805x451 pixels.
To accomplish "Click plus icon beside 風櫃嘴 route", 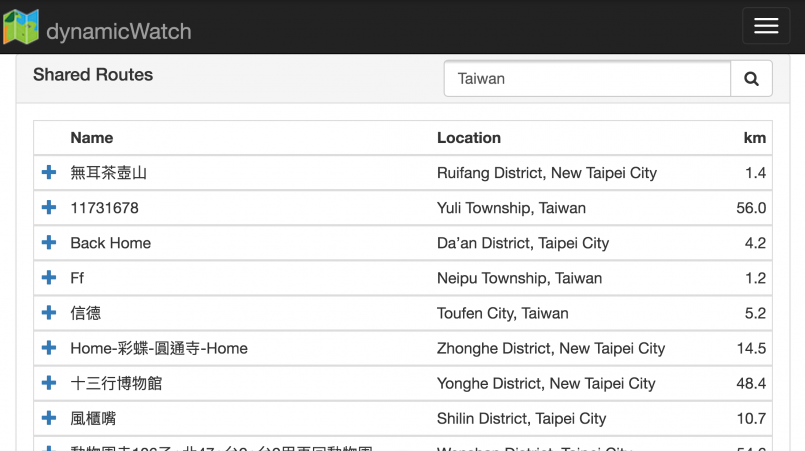I will pyautogui.click(x=48, y=418).
